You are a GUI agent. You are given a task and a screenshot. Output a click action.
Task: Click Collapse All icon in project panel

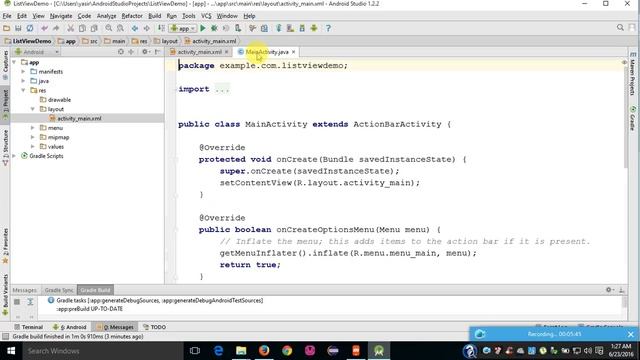tap(131, 52)
